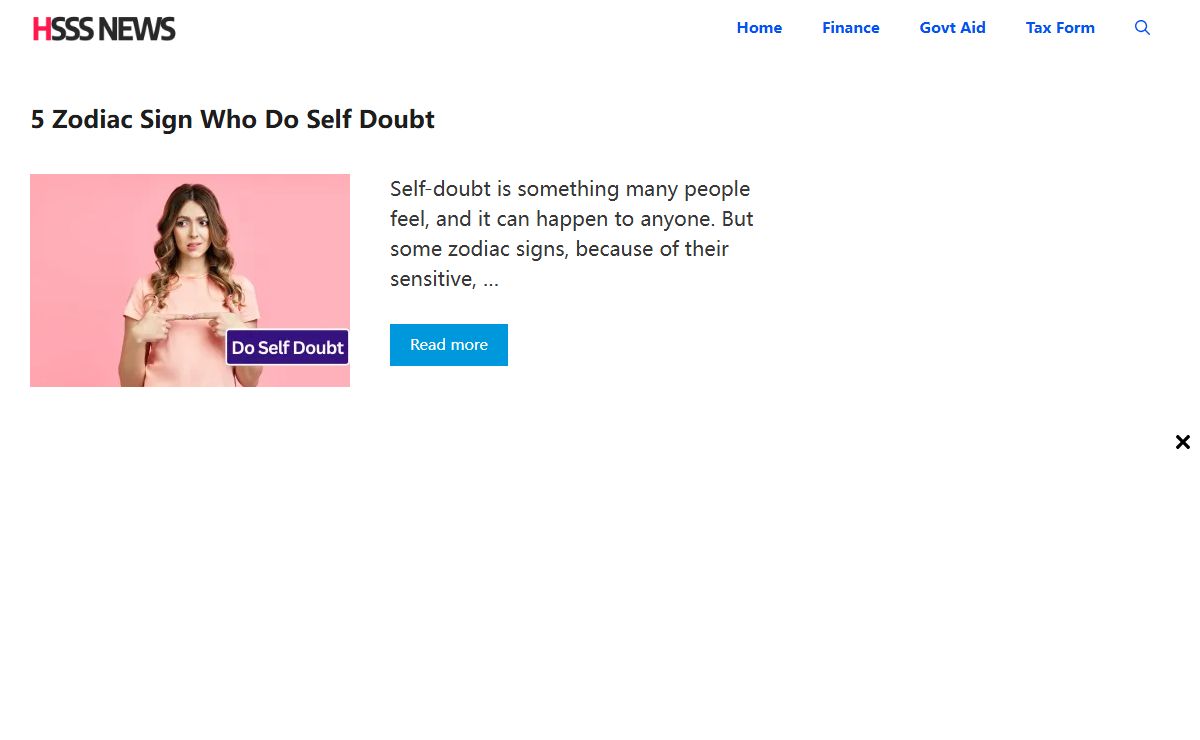Open the 5 Zodiac Sign Who Do Self Doubt headline
1200x740 pixels.
coord(233,120)
